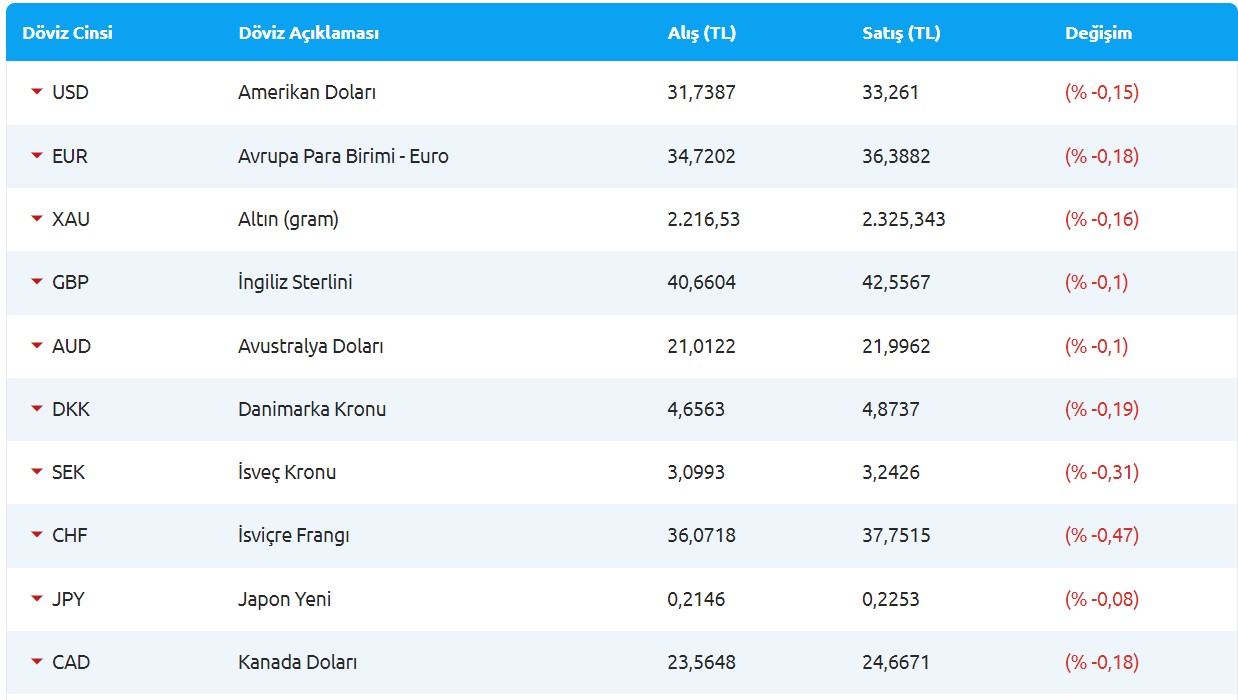Click the red arrow icon next to EUR

(x=37, y=156)
